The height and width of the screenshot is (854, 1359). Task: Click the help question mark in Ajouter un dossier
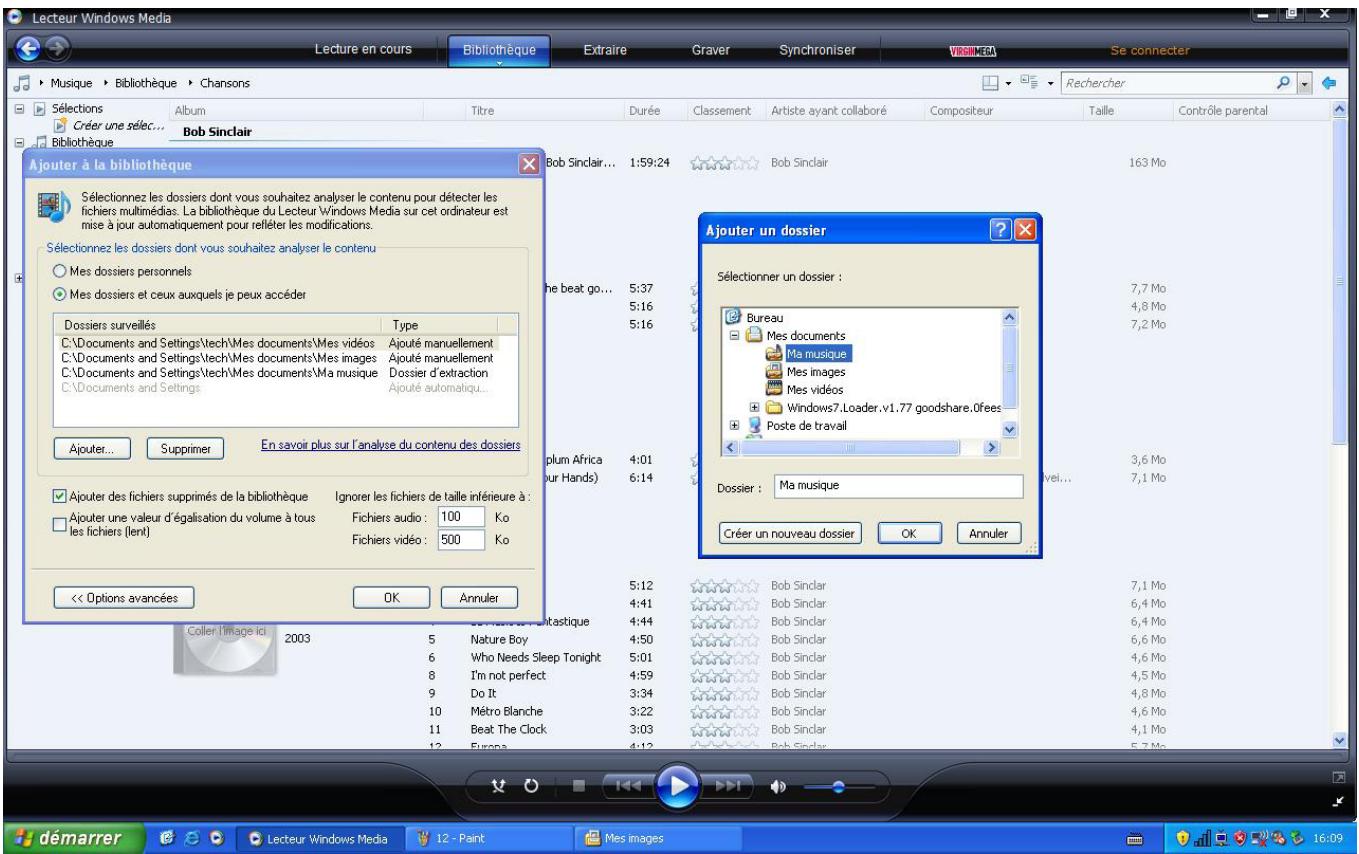coord(1001,231)
